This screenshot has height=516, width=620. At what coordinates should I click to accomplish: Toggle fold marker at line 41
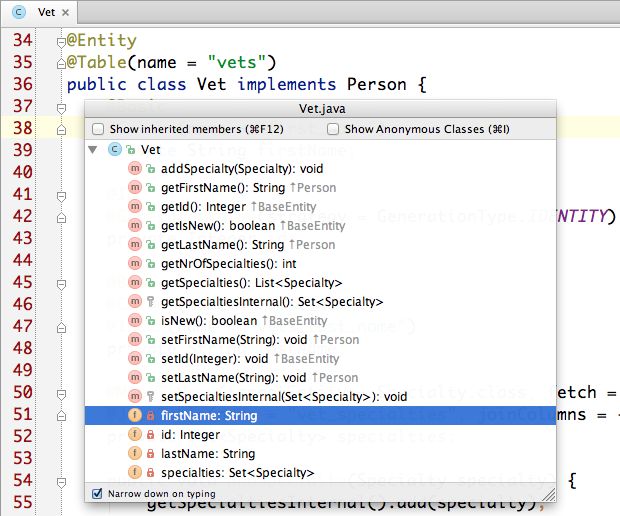(61, 197)
